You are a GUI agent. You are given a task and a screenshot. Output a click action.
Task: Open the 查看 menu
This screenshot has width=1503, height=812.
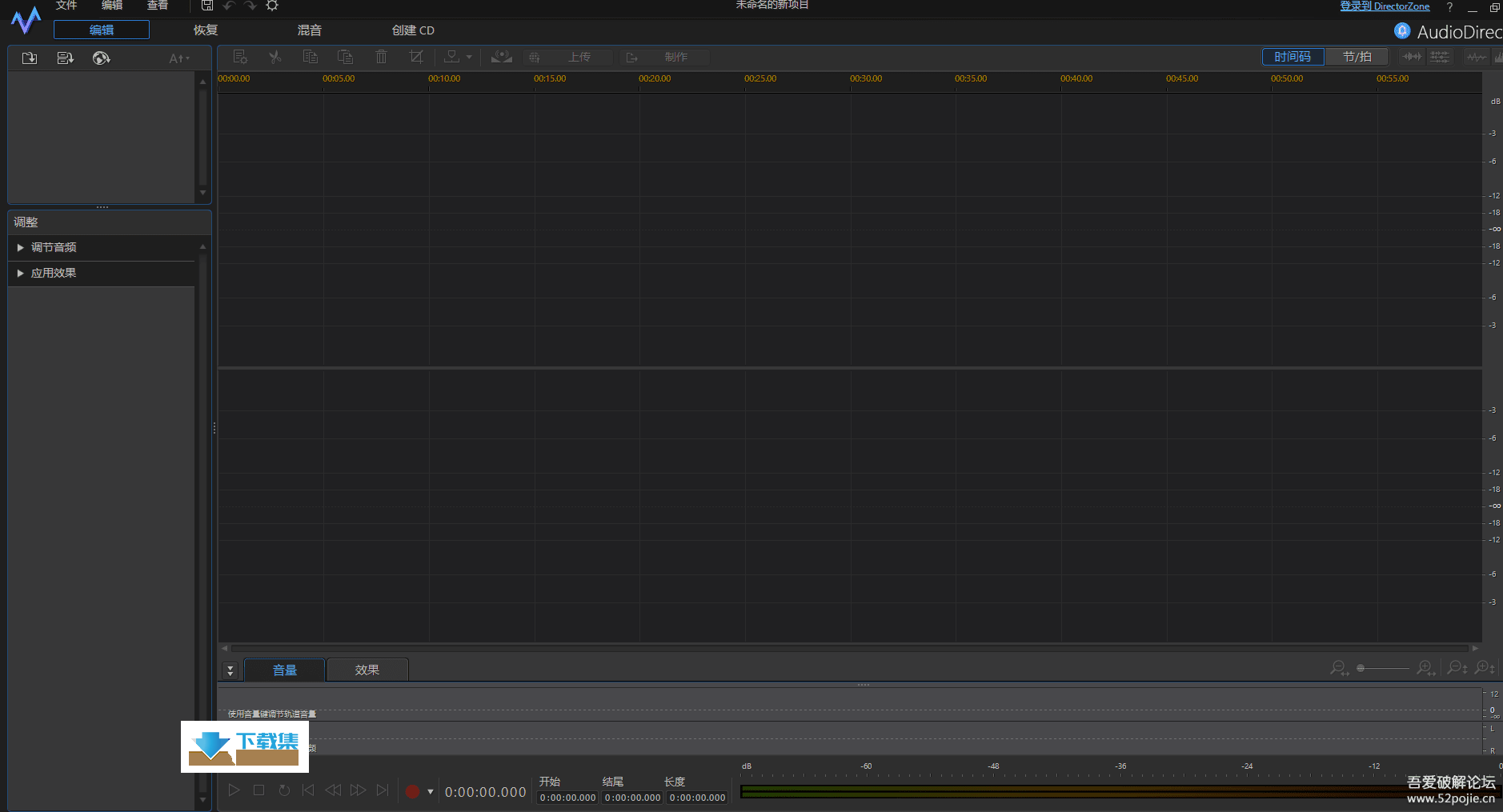pyautogui.click(x=158, y=6)
